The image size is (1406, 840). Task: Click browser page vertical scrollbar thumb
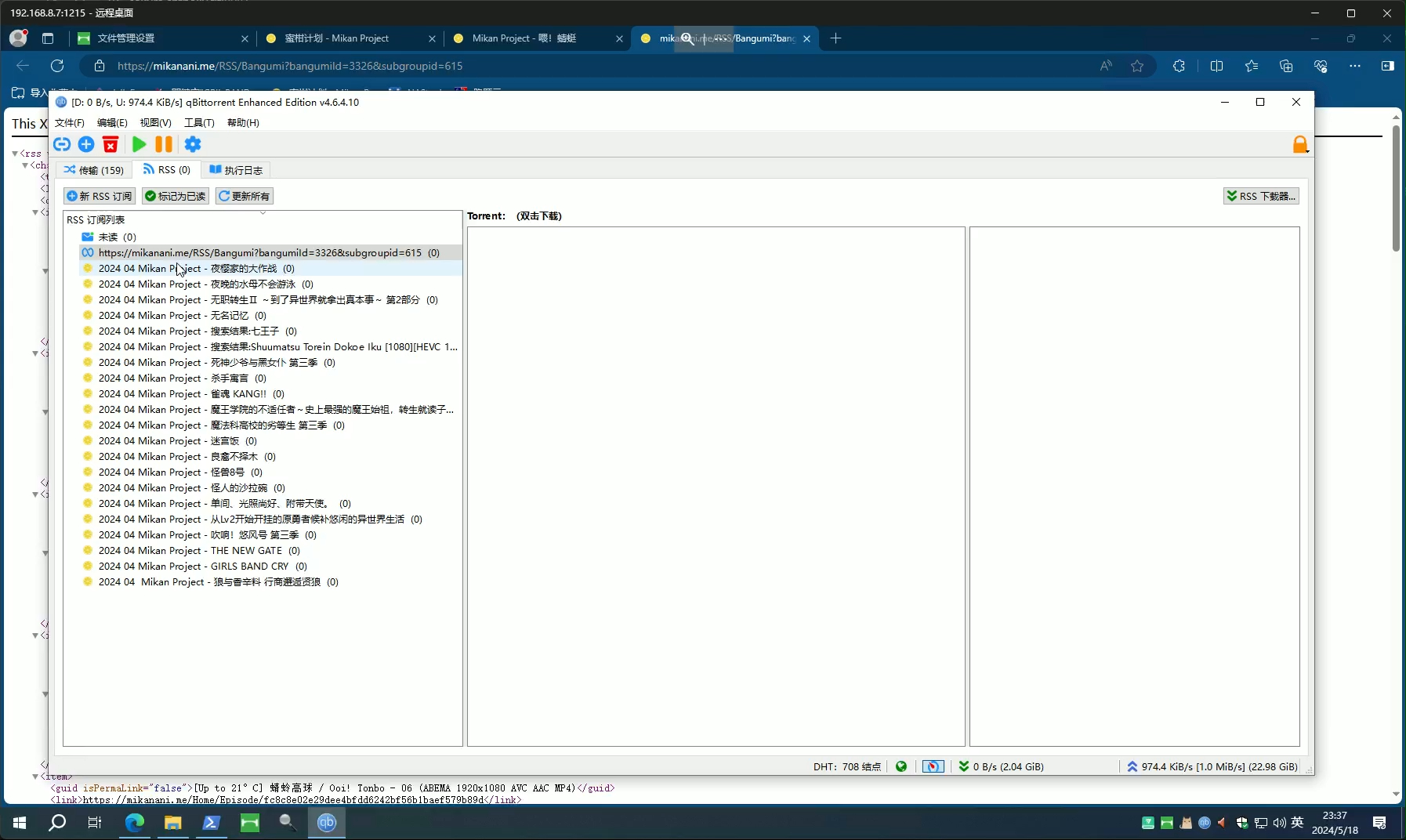click(1396, 188)
